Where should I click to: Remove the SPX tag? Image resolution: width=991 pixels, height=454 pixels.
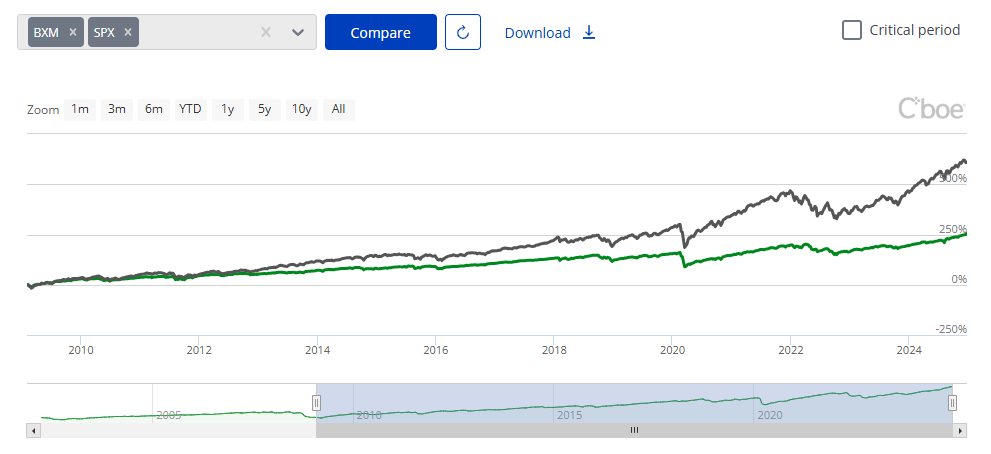click(x=128, y=32)
